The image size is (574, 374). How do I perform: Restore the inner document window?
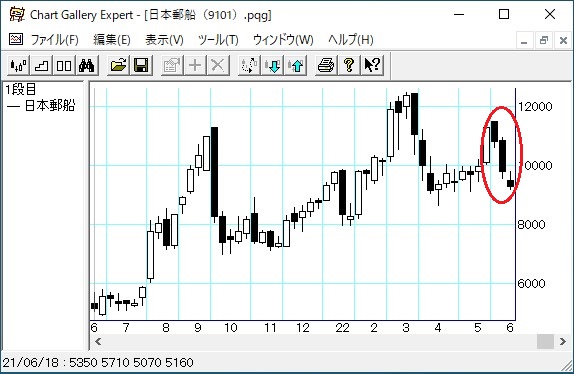pyautogui.click(x=544, y=40)
